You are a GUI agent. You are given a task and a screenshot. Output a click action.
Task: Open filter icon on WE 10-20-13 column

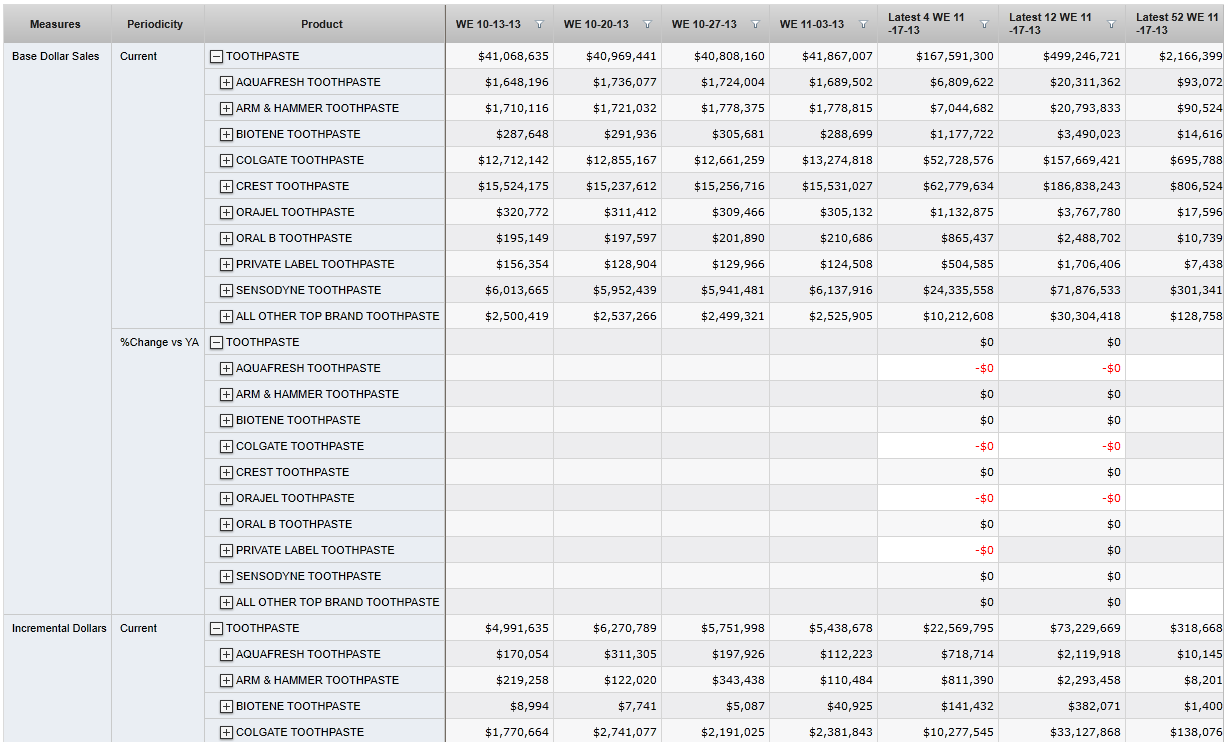[x=648, y=25]
